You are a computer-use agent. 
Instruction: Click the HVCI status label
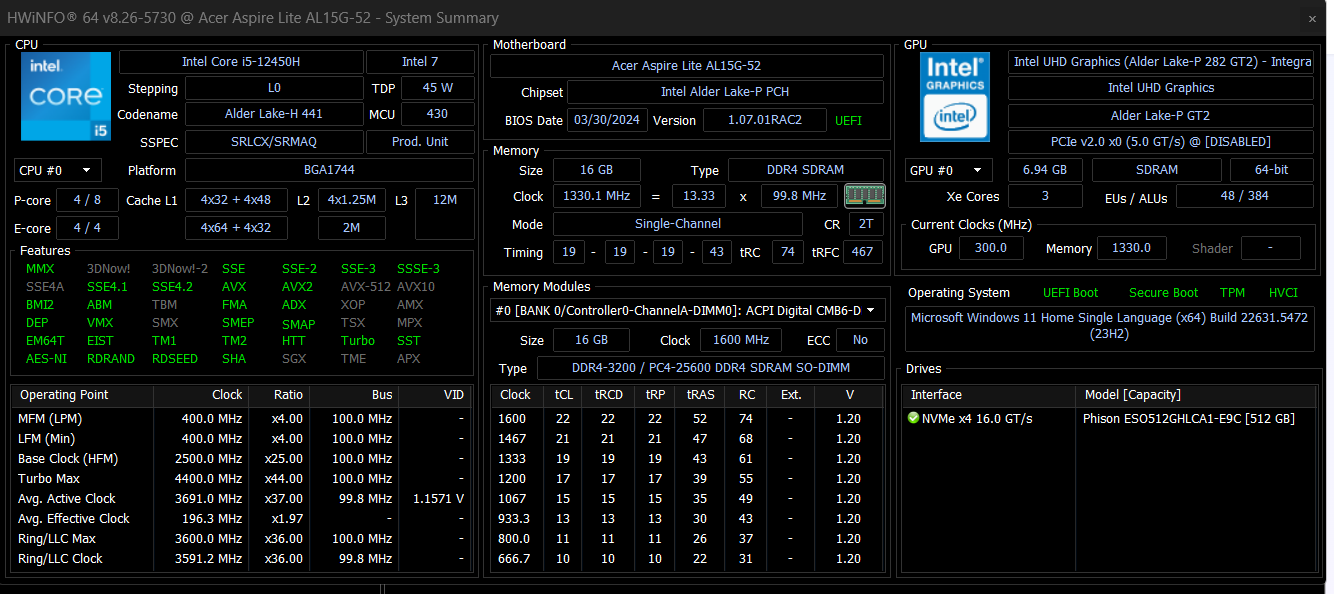click(x=1283, y=293)
